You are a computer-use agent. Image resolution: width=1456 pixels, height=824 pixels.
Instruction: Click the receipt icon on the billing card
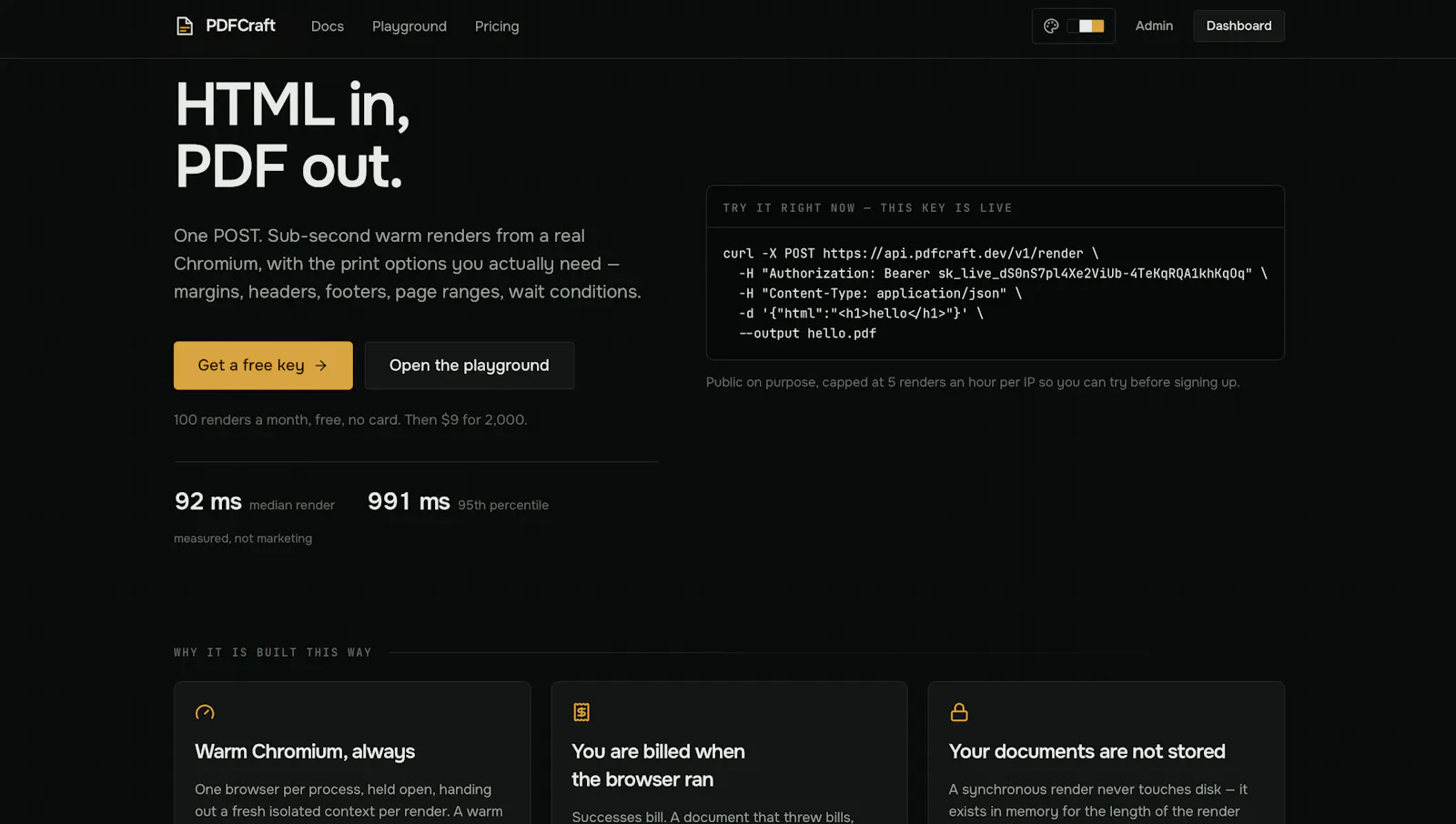click(581, 712)
